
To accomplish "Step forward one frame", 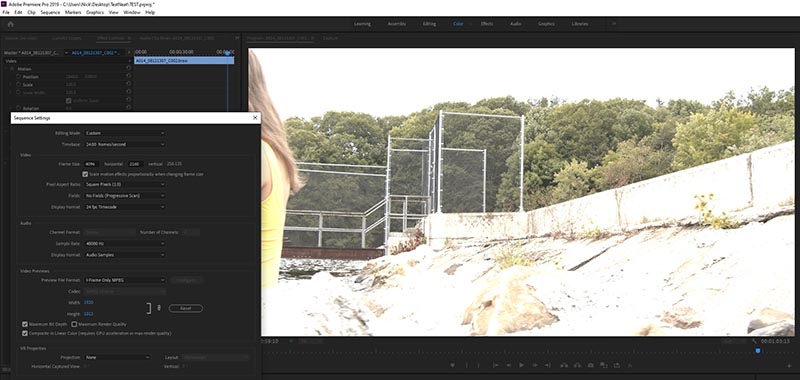I will [535, 365].
